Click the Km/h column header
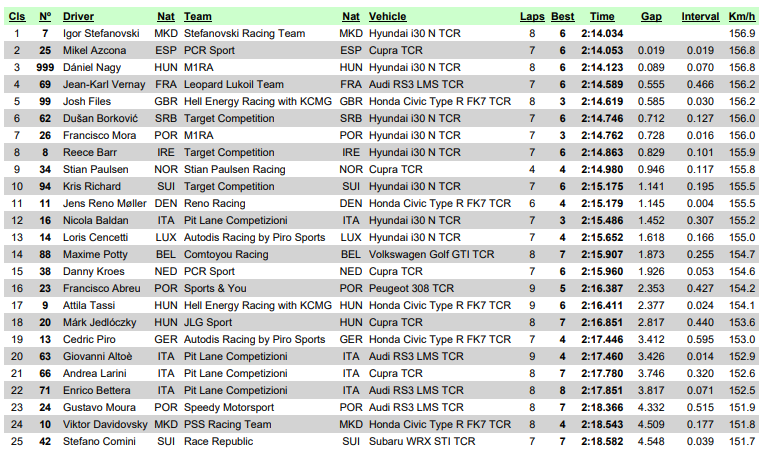The width and height of the screenshot is (765, 449). click(x=741, y=17)
